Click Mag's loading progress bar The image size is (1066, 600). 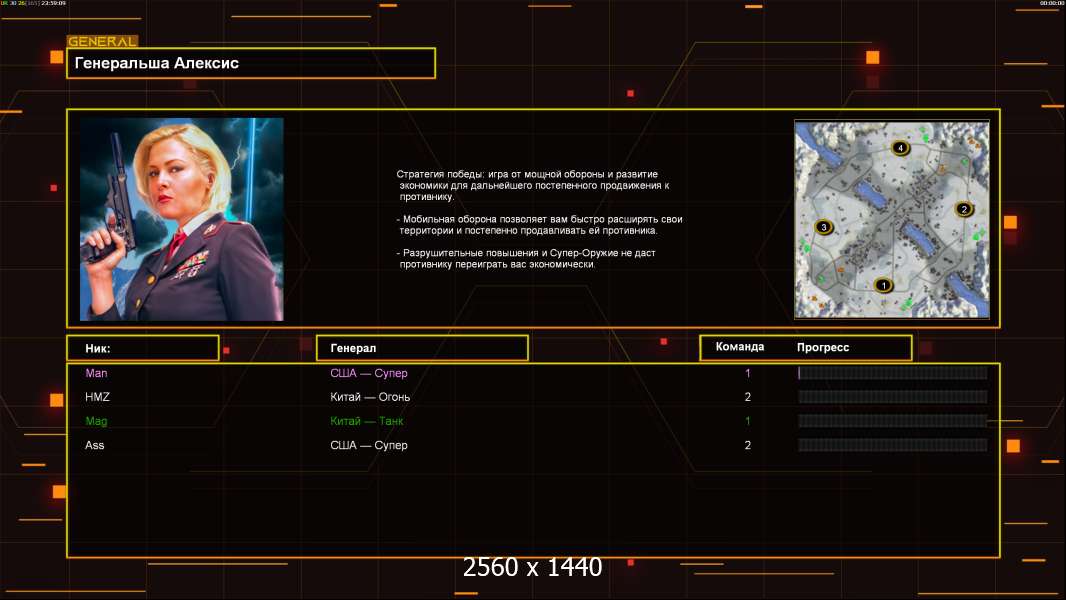893,421
